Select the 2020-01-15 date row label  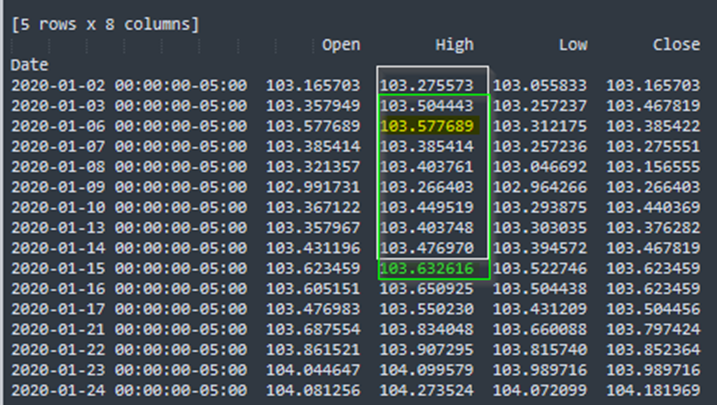(129, 269)
